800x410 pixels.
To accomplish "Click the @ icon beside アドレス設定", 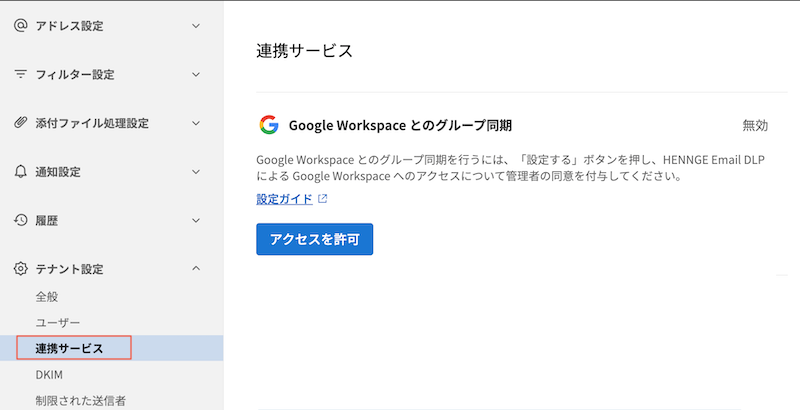I will click(20, 25).
